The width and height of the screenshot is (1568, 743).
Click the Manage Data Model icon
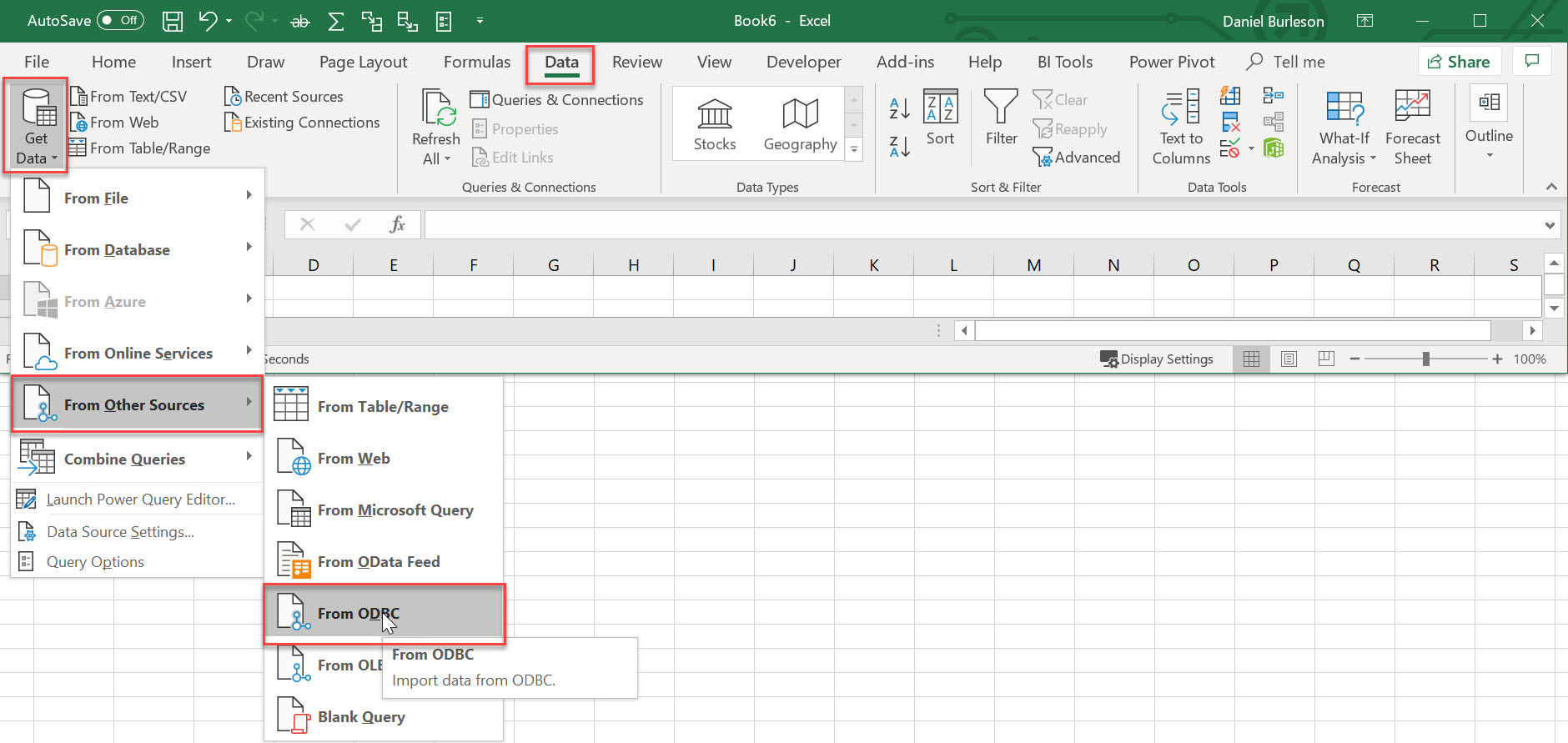pyautogui.click(x=1274, y=148)
